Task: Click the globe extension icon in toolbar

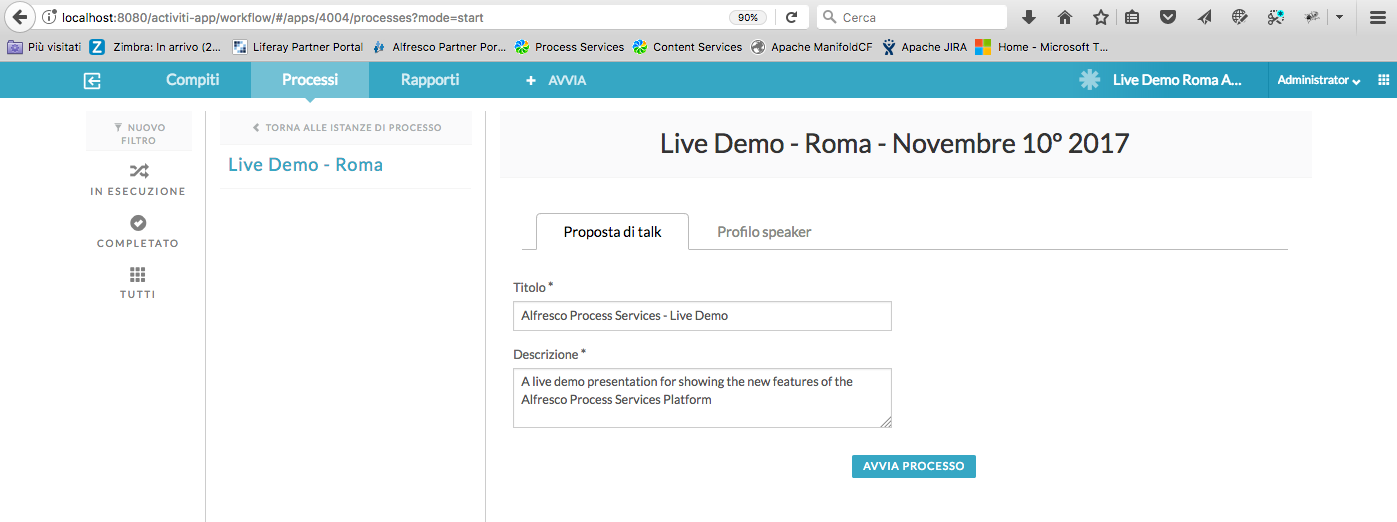Action: (1240, 17)
